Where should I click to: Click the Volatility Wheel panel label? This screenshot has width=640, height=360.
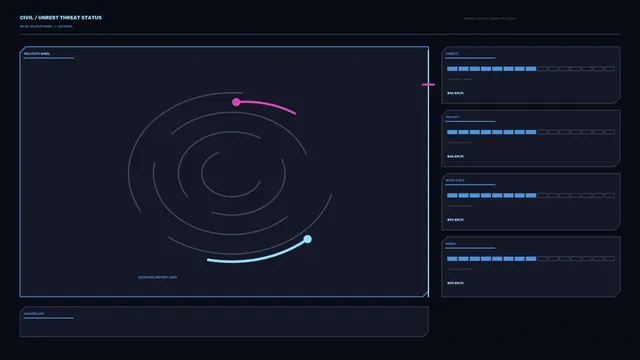pos(37,53)
